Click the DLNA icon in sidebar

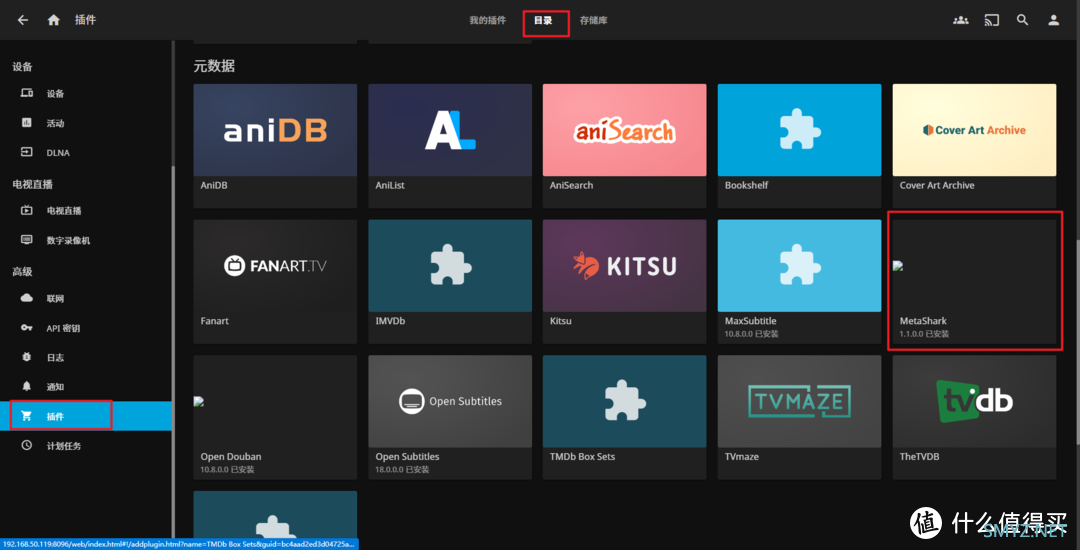27,152
